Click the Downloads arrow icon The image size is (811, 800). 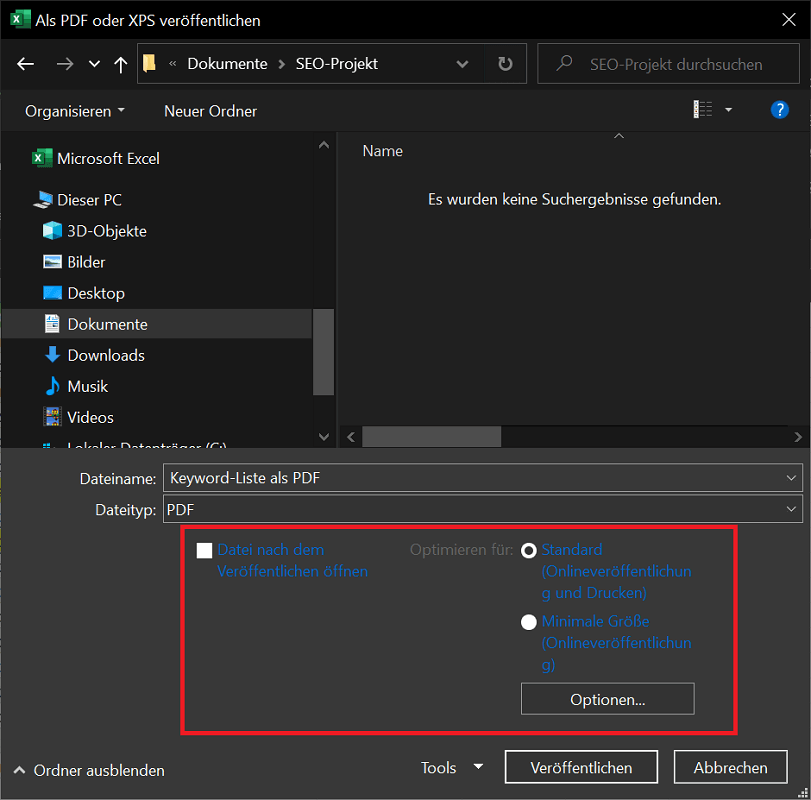52,355
